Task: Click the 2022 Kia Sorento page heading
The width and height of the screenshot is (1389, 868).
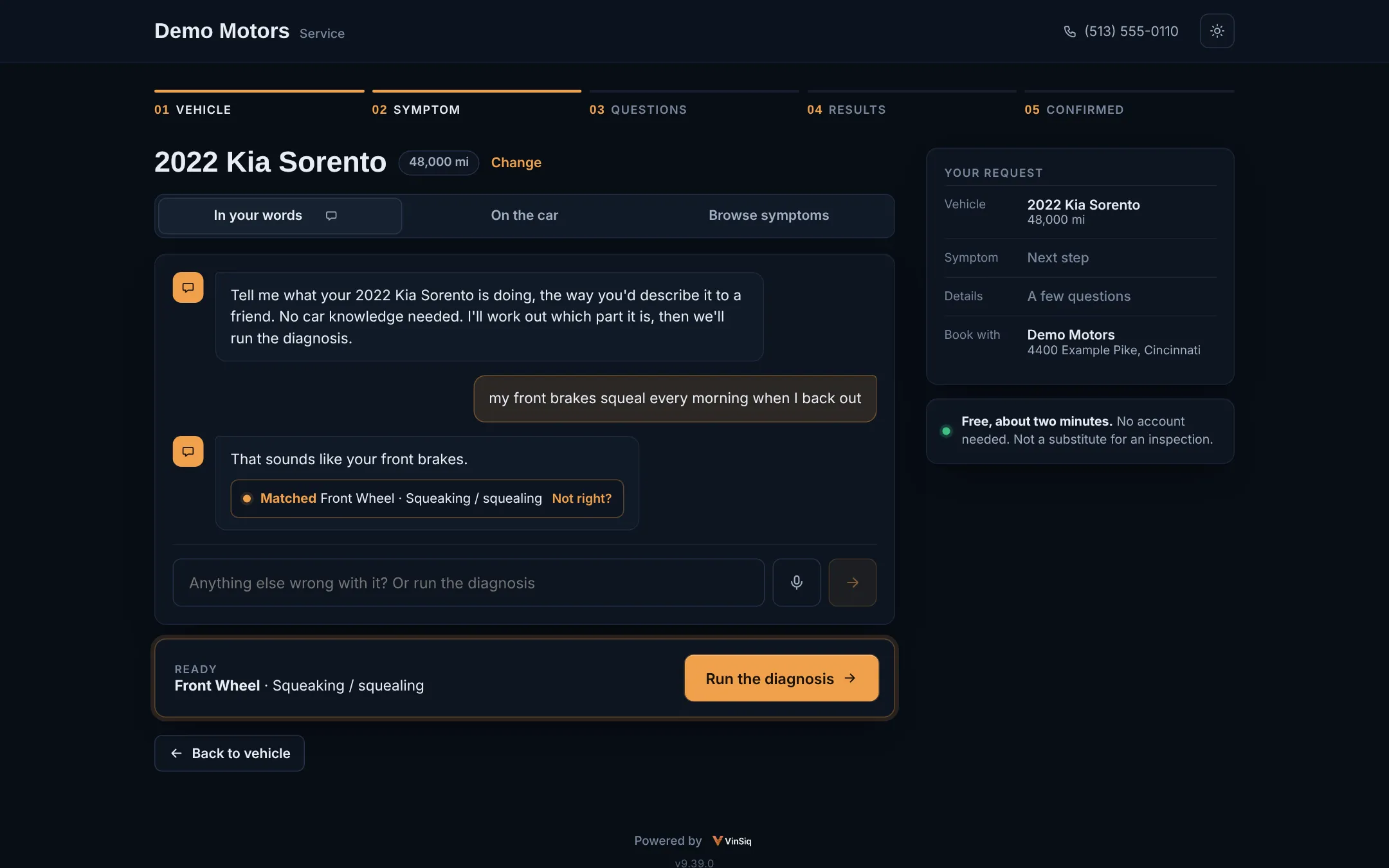Action: [x=270, y=162]
